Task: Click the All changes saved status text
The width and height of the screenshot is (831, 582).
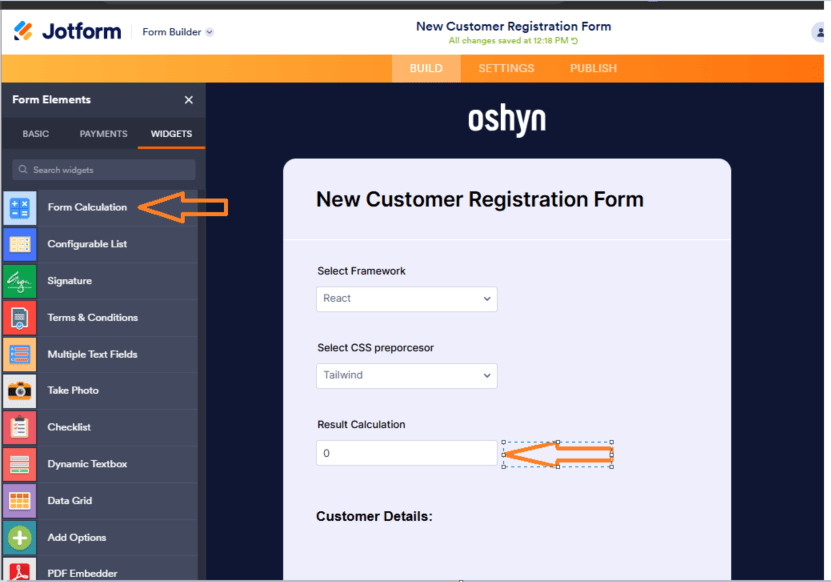Action: click(508, 41)
